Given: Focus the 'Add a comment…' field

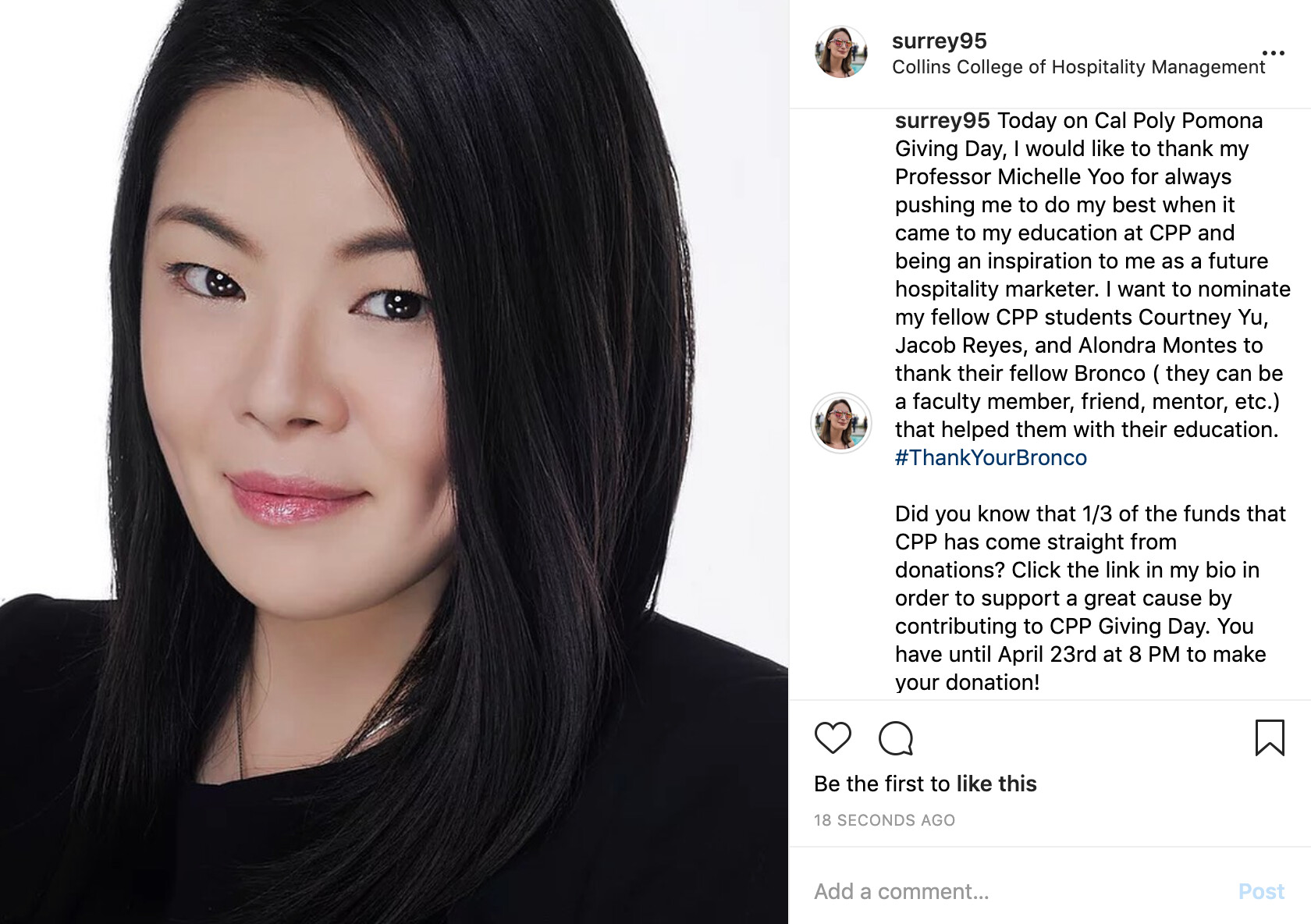Looking at the screenshot, I should coord(1014,891).
